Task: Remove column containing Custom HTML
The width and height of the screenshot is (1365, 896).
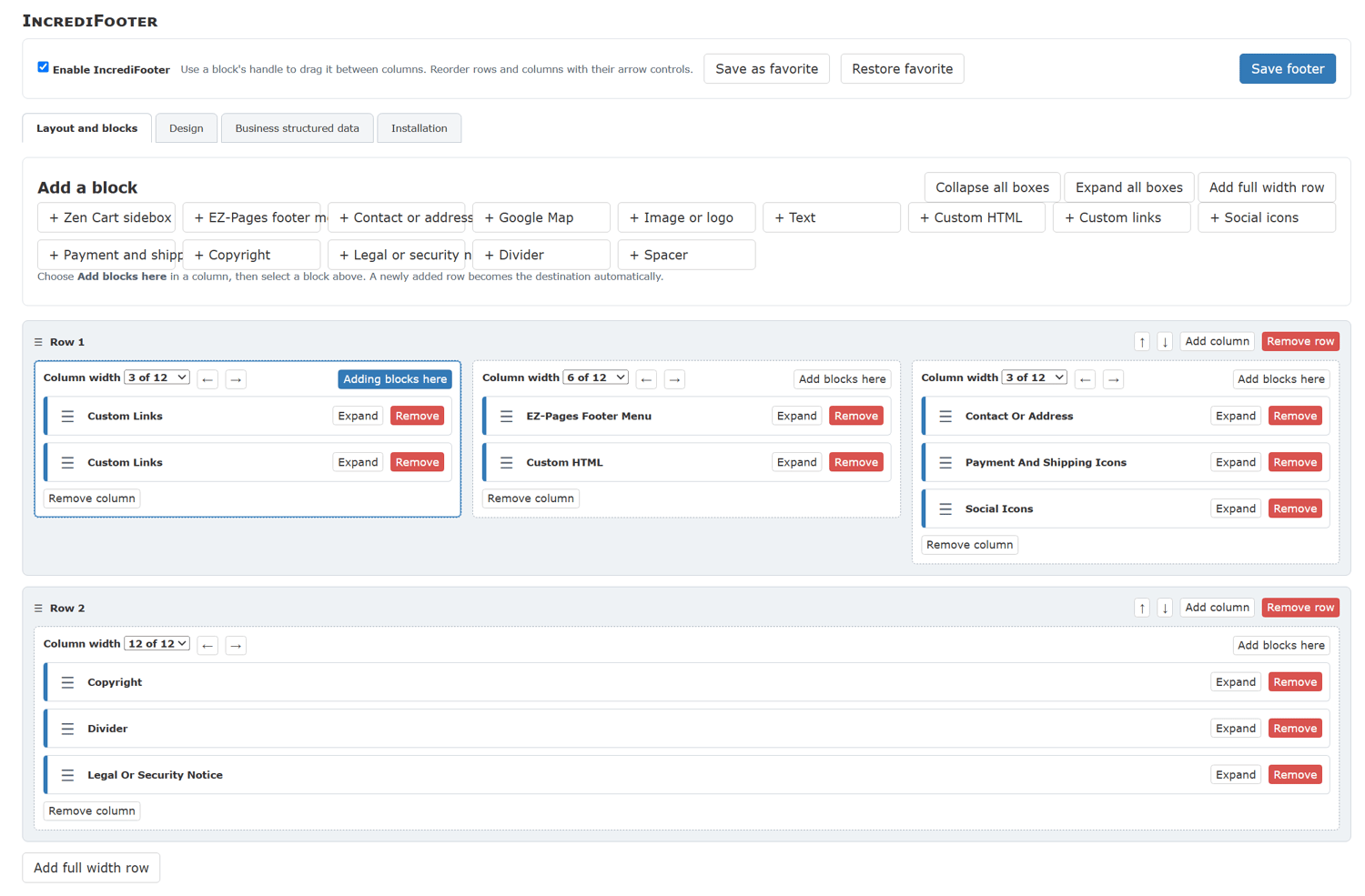Action: point(531,498)
